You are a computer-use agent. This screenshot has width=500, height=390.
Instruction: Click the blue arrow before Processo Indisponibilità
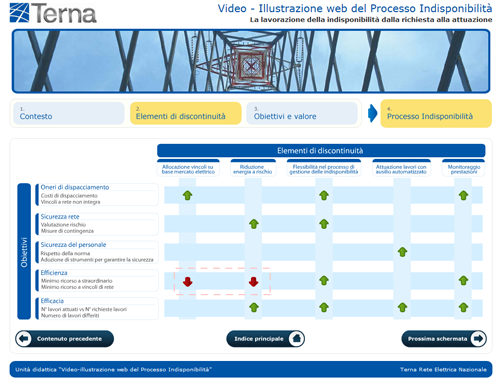point(372,113)
